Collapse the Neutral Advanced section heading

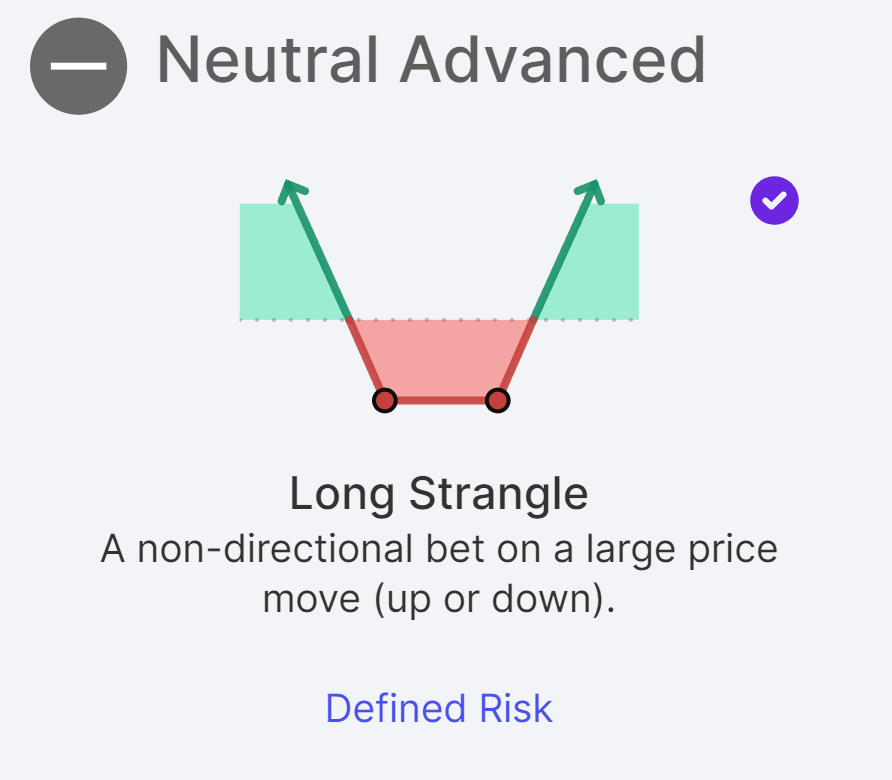tap(431, 60)
